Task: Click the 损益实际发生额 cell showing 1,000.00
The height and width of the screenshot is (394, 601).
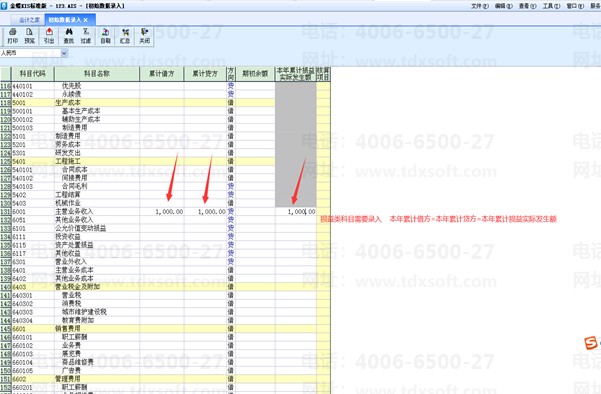Action: click(x=296, y=212)
